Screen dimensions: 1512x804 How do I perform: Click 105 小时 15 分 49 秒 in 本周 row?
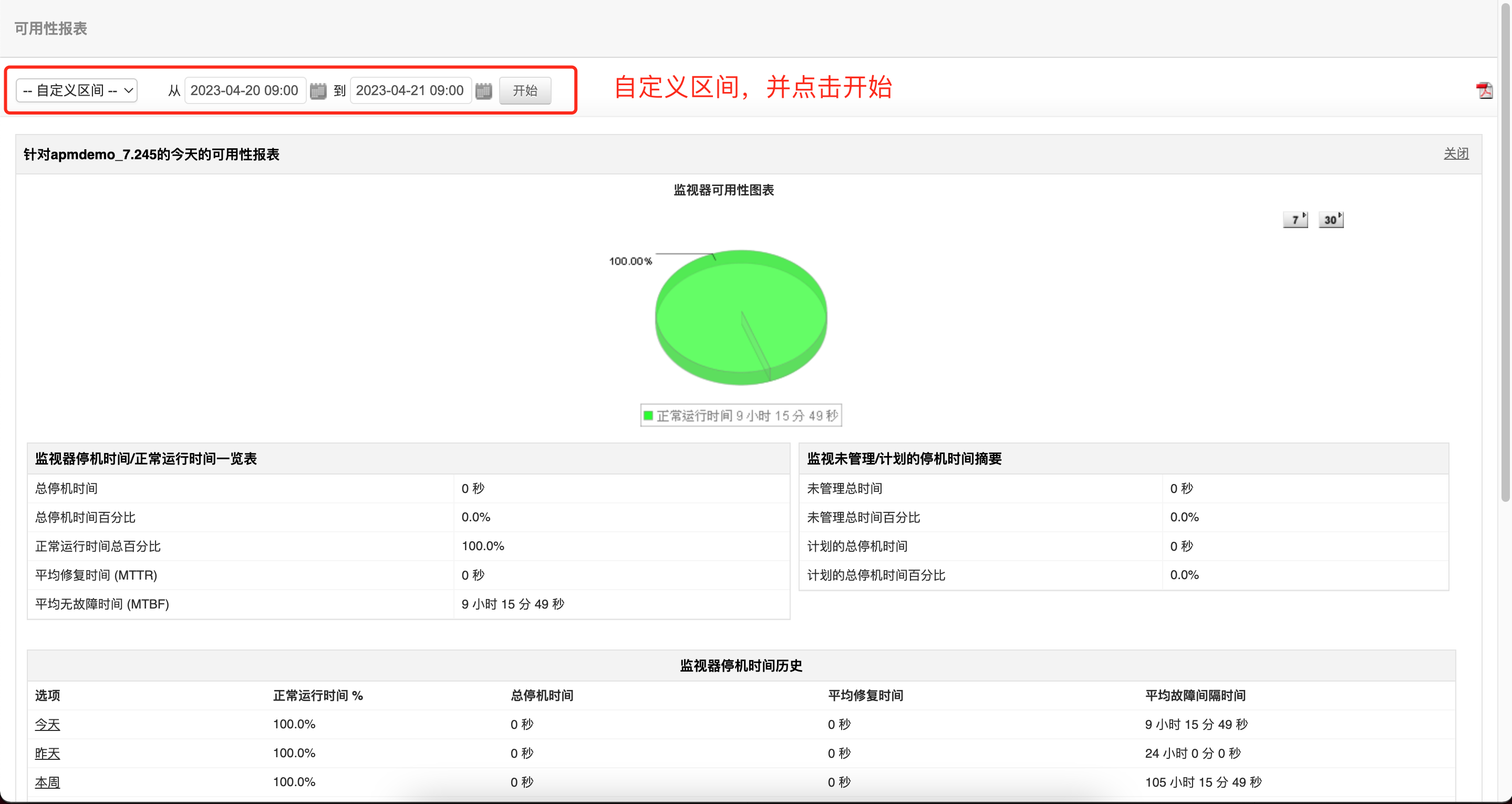(x=1203, y=782)
